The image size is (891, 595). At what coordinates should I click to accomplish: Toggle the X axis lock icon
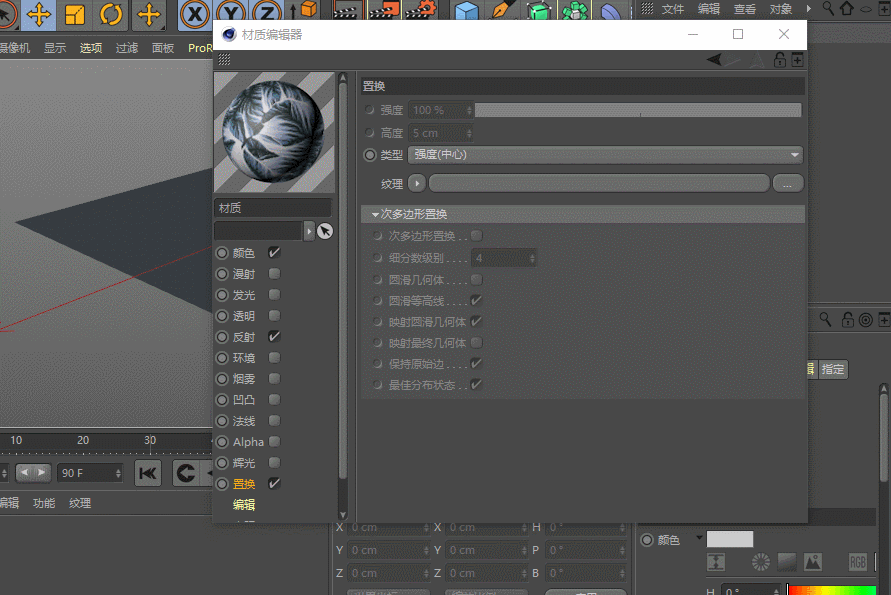point(195,14)
